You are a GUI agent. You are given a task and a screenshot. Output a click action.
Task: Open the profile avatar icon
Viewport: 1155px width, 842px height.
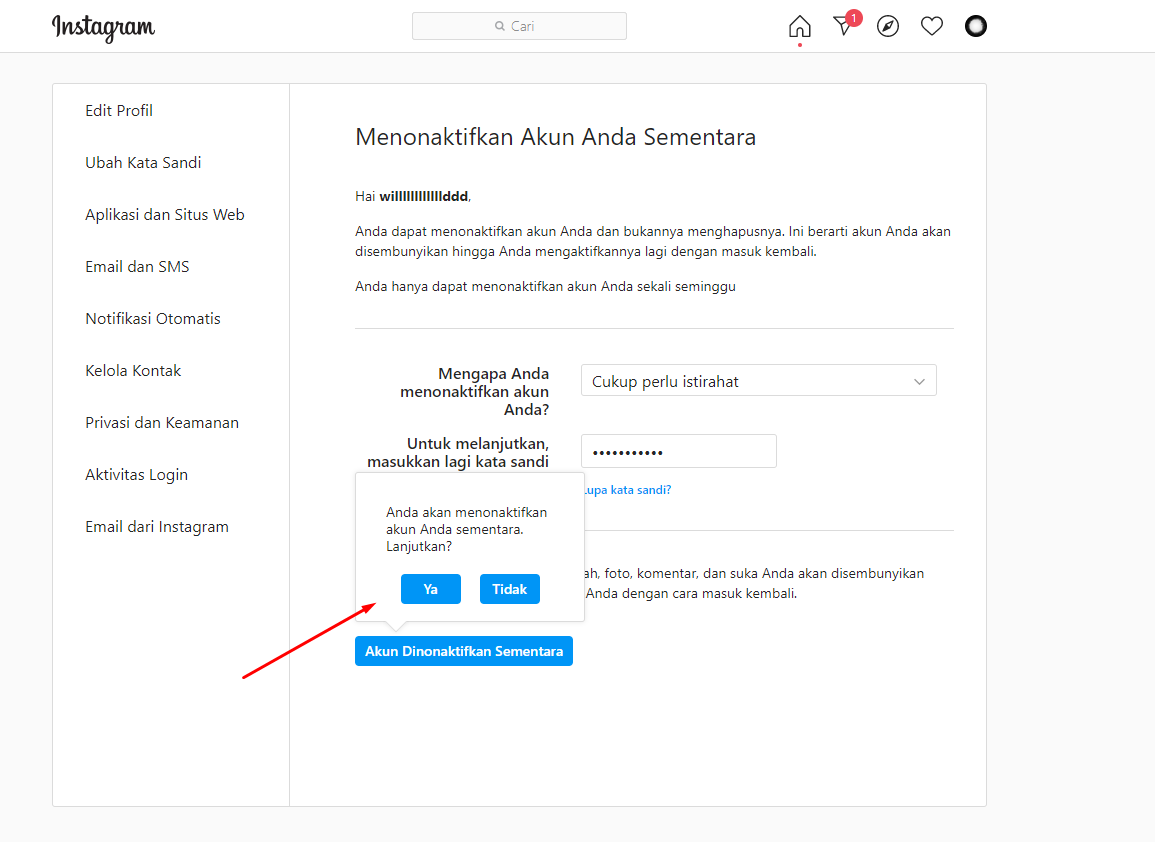(x=976, y=27)
